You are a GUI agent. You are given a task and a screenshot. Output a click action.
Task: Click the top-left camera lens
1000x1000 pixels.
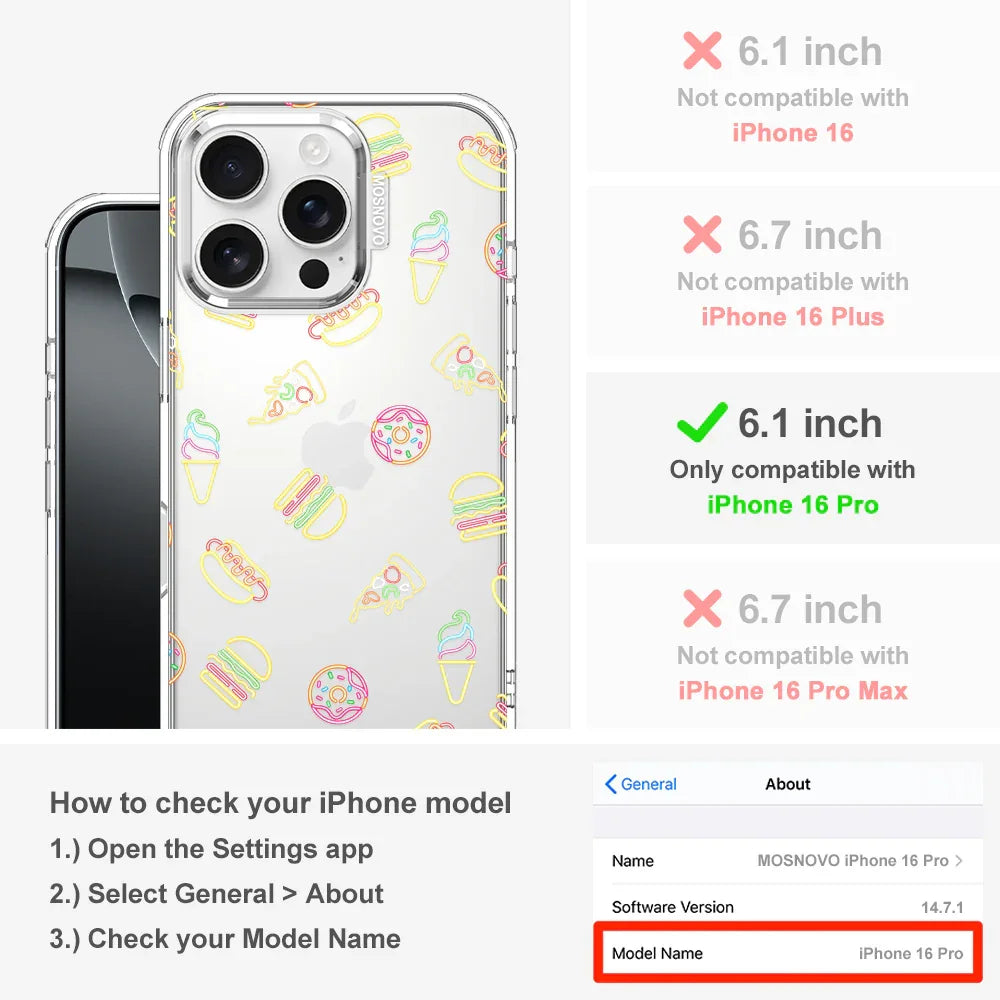pos(232,166)
